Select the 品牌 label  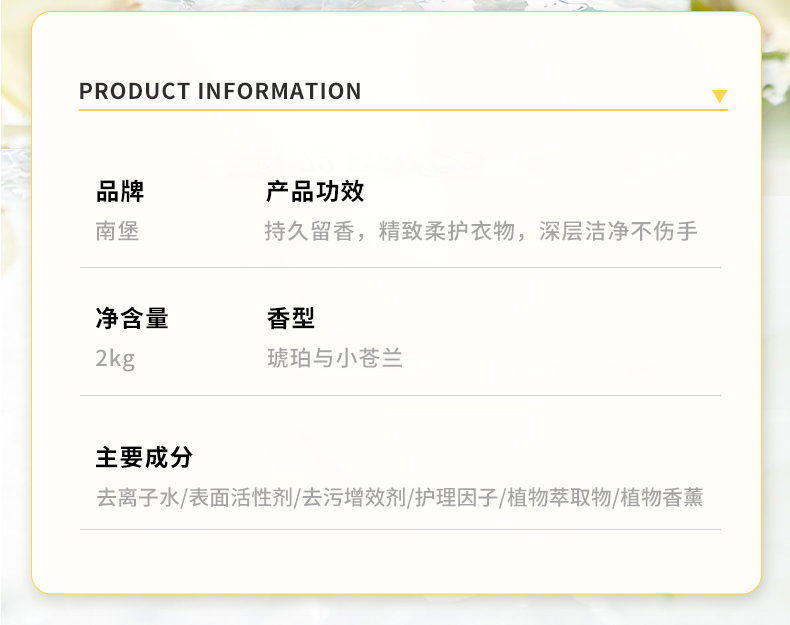pyautogui.click(x=120, y=191)
